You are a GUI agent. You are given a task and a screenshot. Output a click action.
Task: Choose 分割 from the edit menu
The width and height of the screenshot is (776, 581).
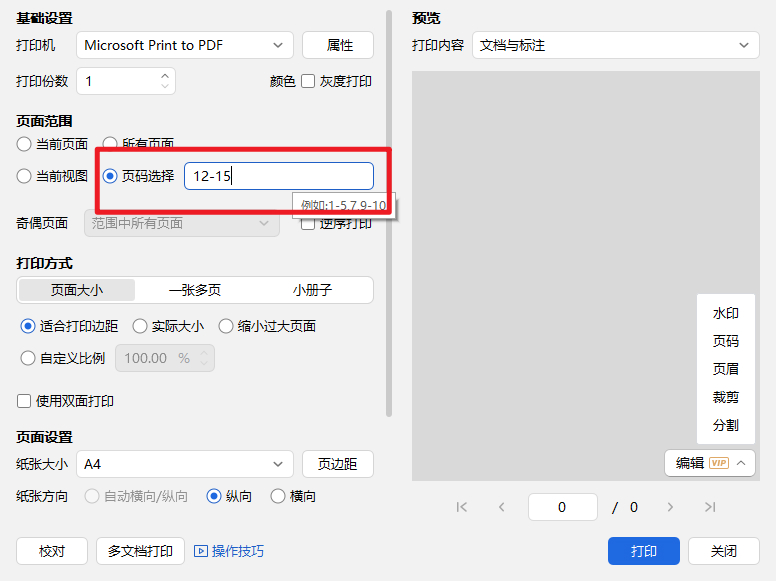tap(726, 425)
